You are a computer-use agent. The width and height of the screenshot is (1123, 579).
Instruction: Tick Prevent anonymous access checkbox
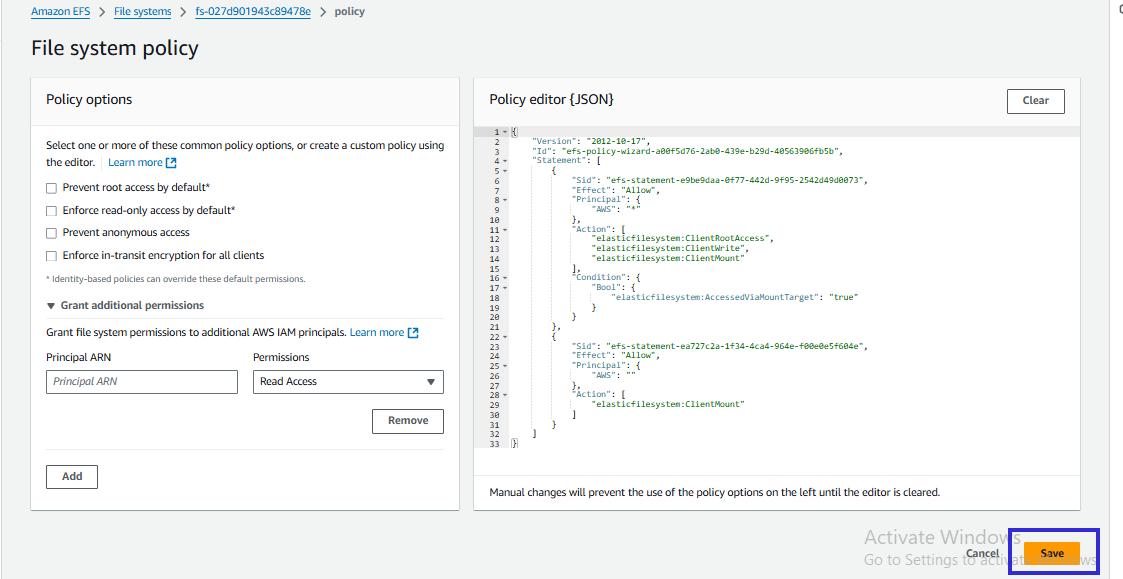coord(52,233)
